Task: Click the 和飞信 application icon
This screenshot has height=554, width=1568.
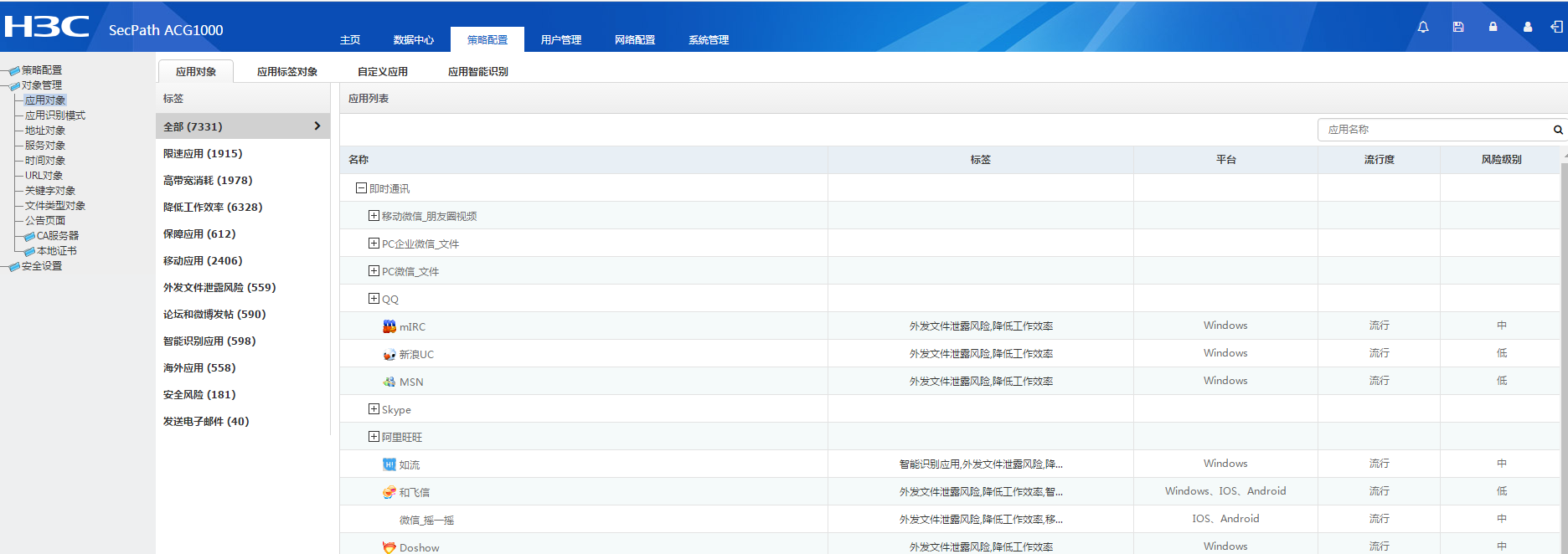Action: 389,492
